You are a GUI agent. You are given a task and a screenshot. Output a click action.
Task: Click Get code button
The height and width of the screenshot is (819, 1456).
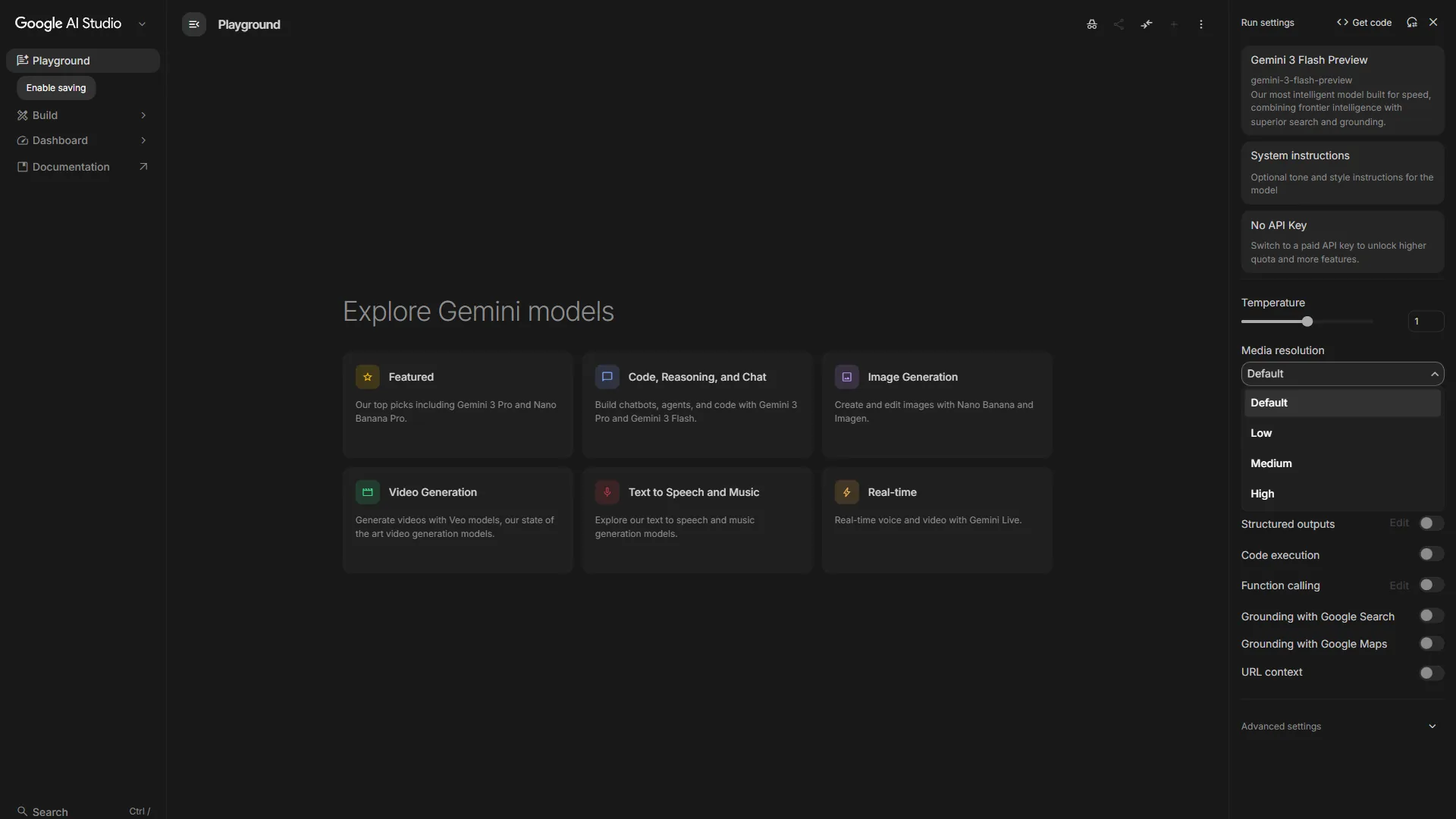click(1364, 23)
